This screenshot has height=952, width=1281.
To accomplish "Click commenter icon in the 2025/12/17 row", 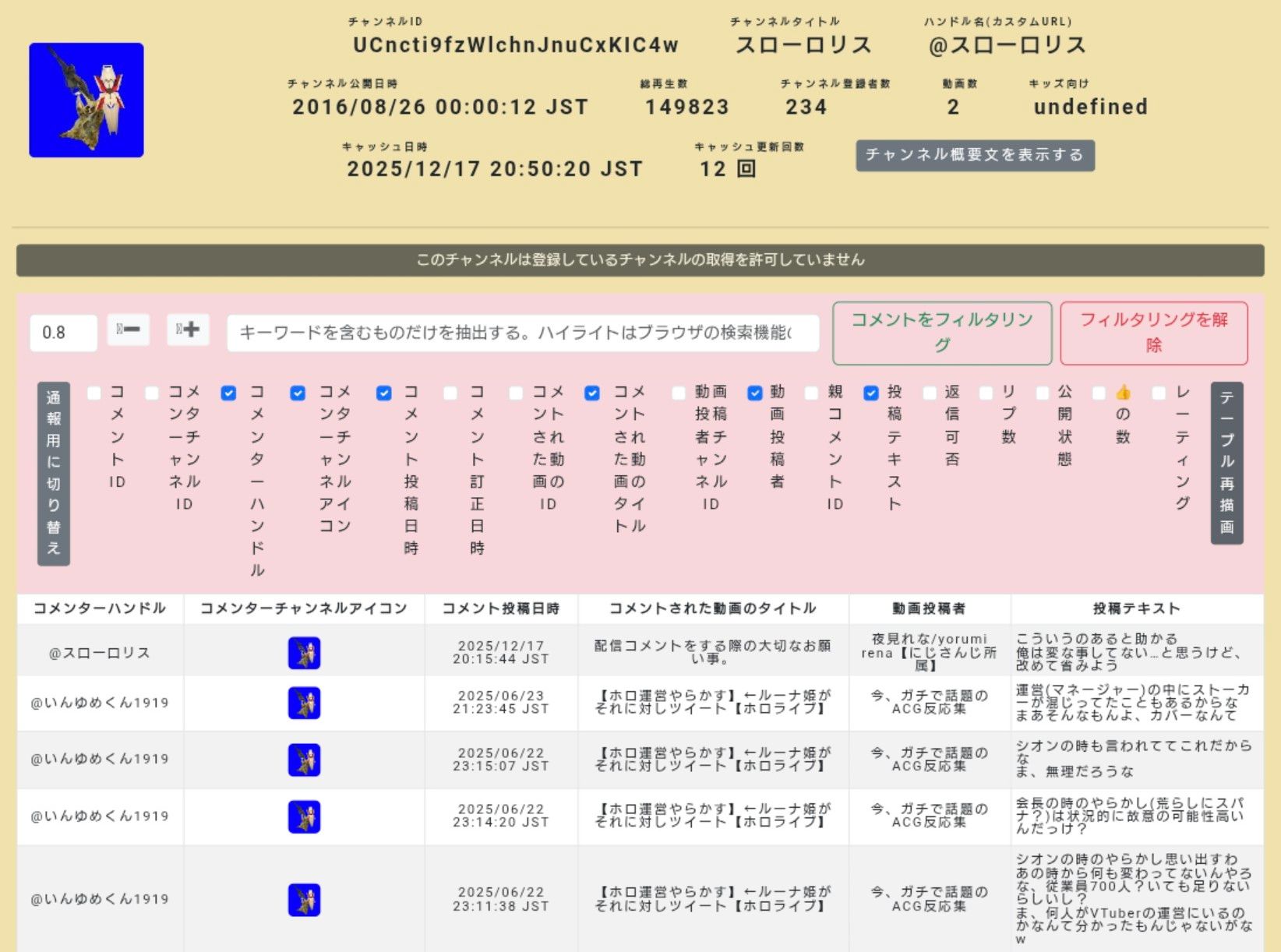I will 304,653.
